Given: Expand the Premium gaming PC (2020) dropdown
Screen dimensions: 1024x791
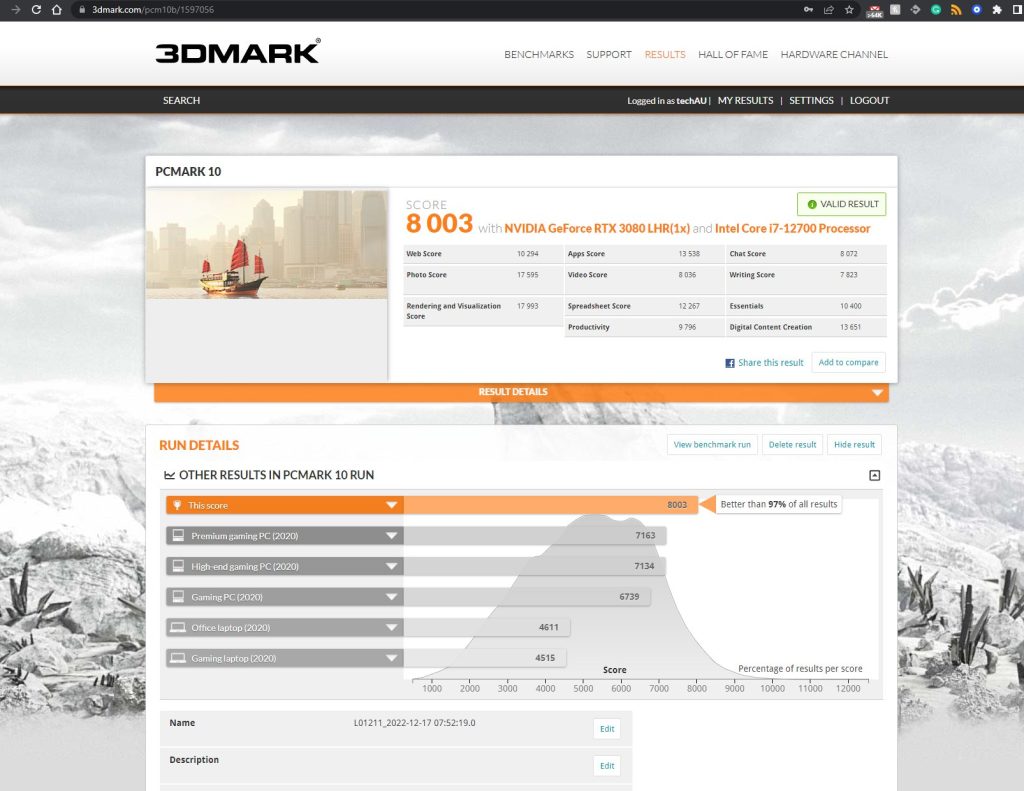Looking at the screenshot, I should point(391,536).
